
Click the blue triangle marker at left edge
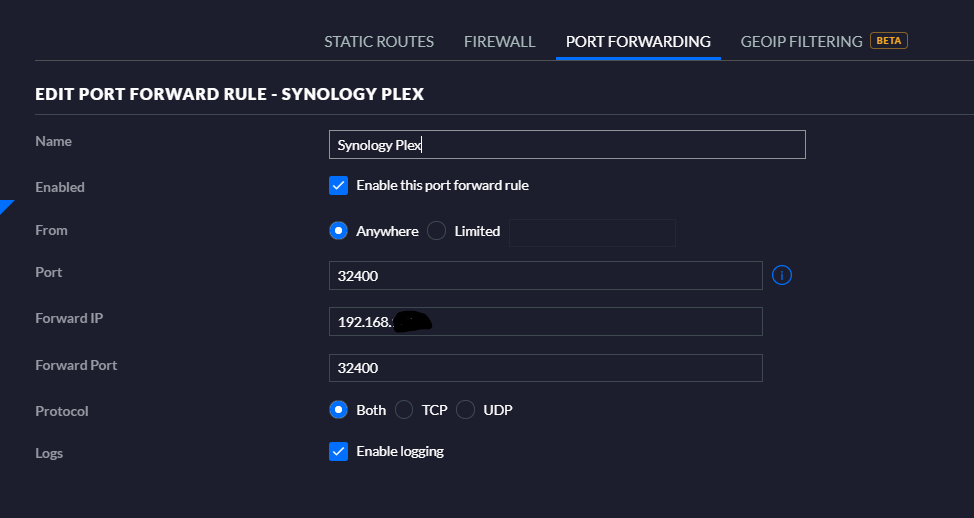click(5, 207)
